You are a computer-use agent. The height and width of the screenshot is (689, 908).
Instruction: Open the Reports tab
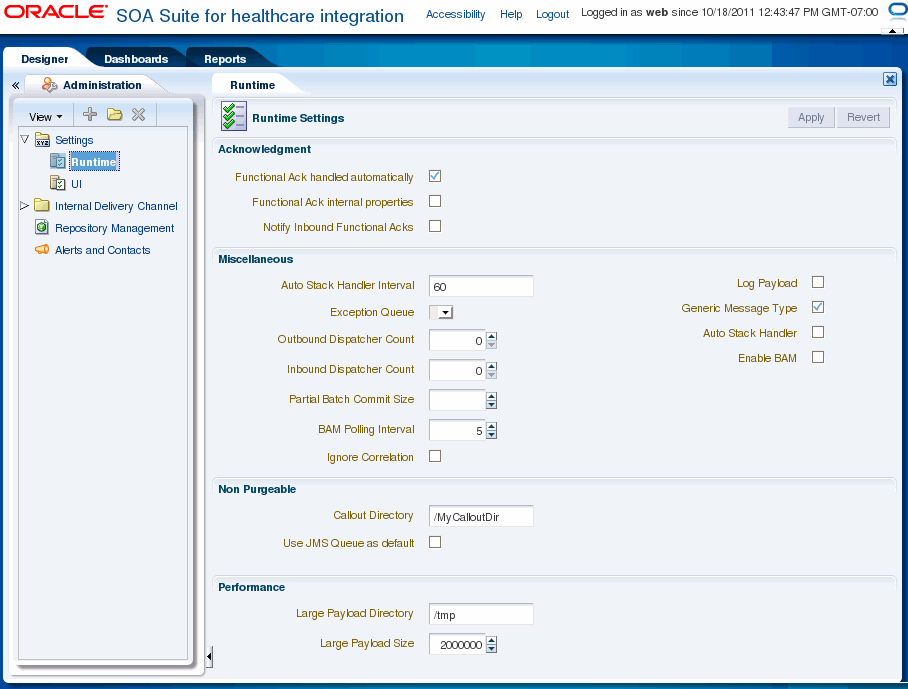(x=225, y=59)
